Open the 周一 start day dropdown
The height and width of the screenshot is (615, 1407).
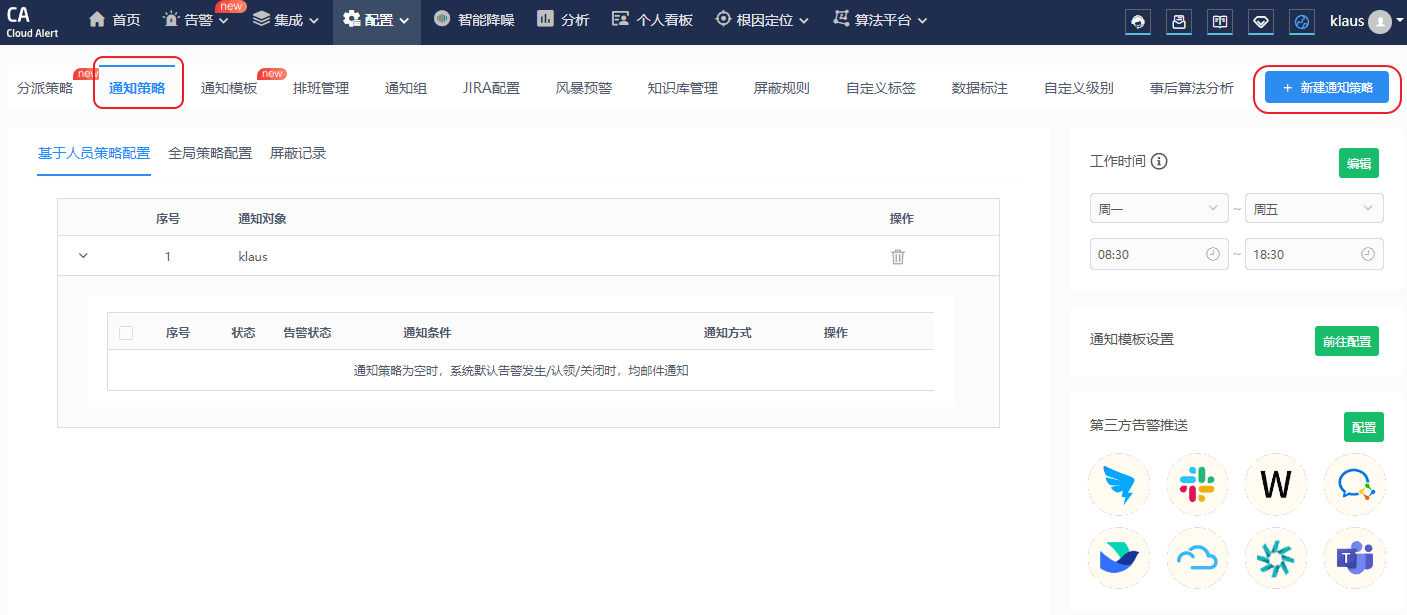pyautogui.click(x=1159, y=209)
